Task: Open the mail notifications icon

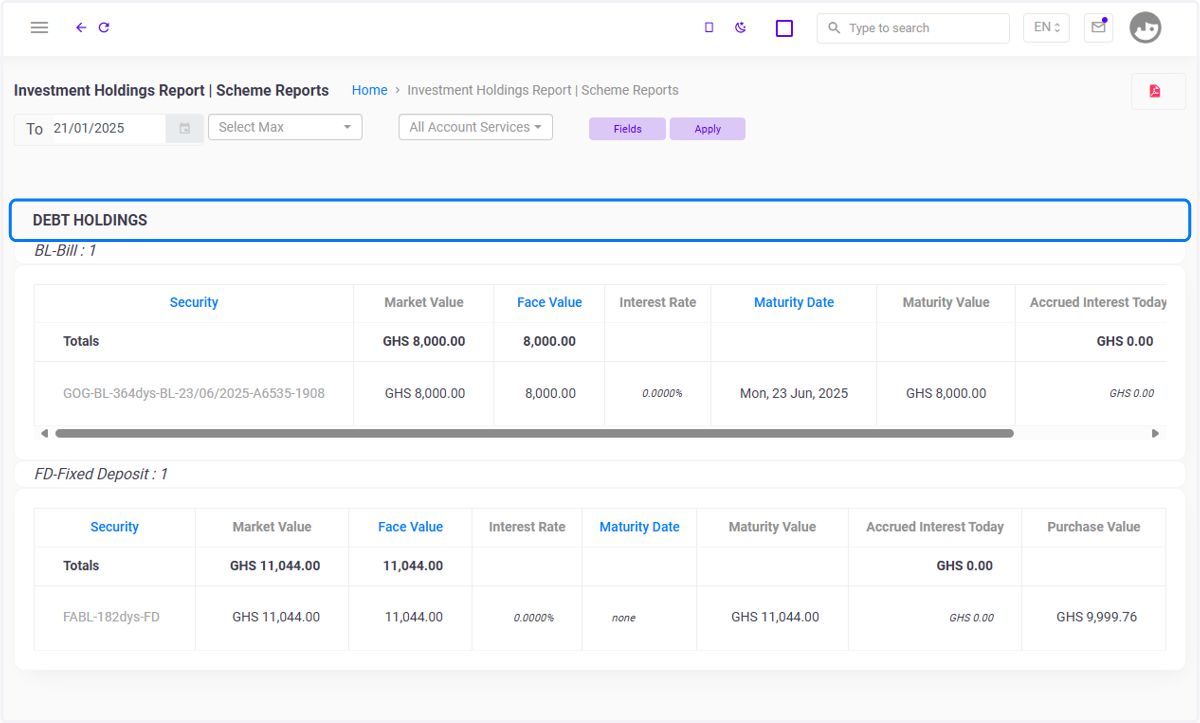Action: (x=1098, y=28)
